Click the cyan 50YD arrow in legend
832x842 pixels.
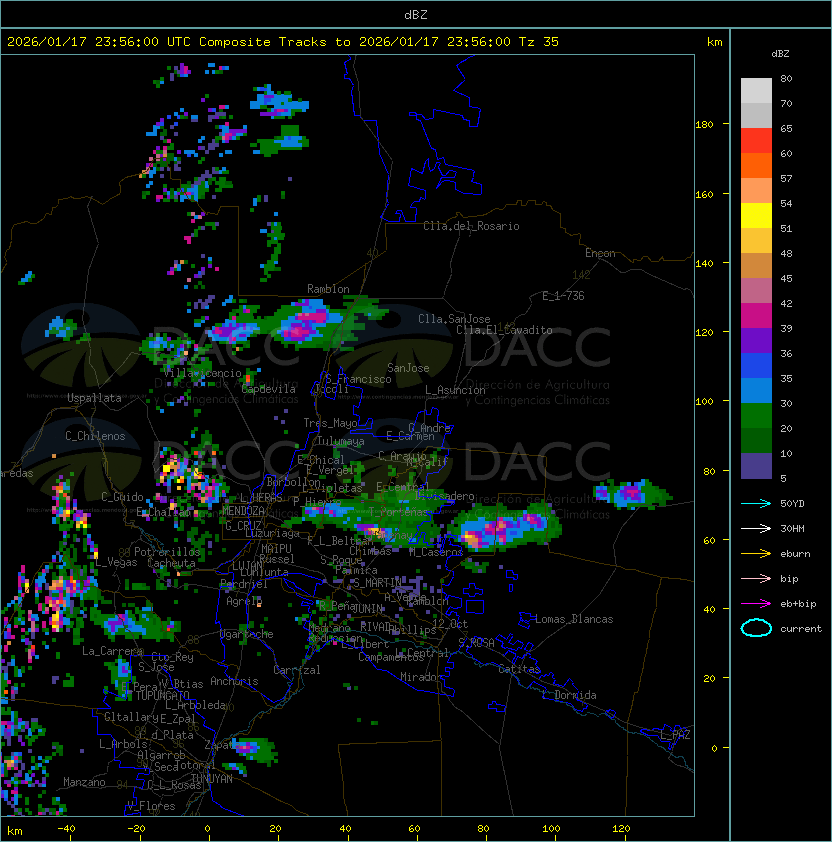(x=756, y=504)
